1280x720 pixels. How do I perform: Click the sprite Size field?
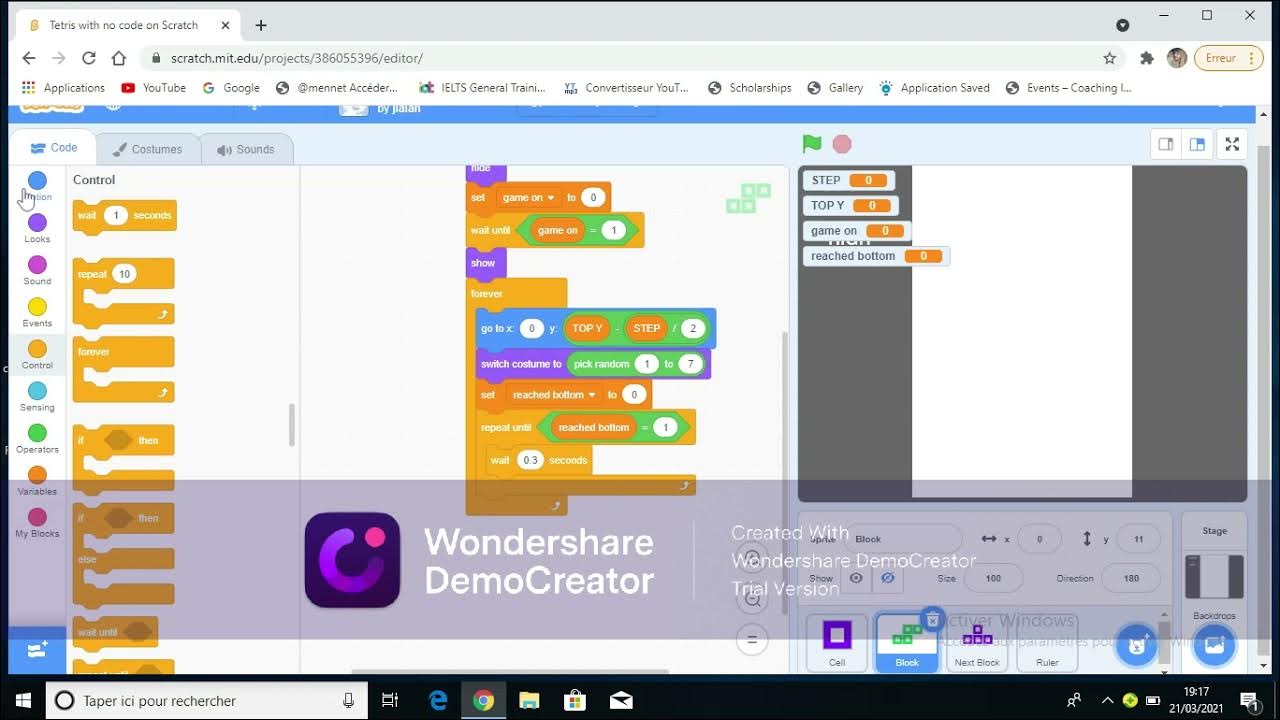coord(993,578)
